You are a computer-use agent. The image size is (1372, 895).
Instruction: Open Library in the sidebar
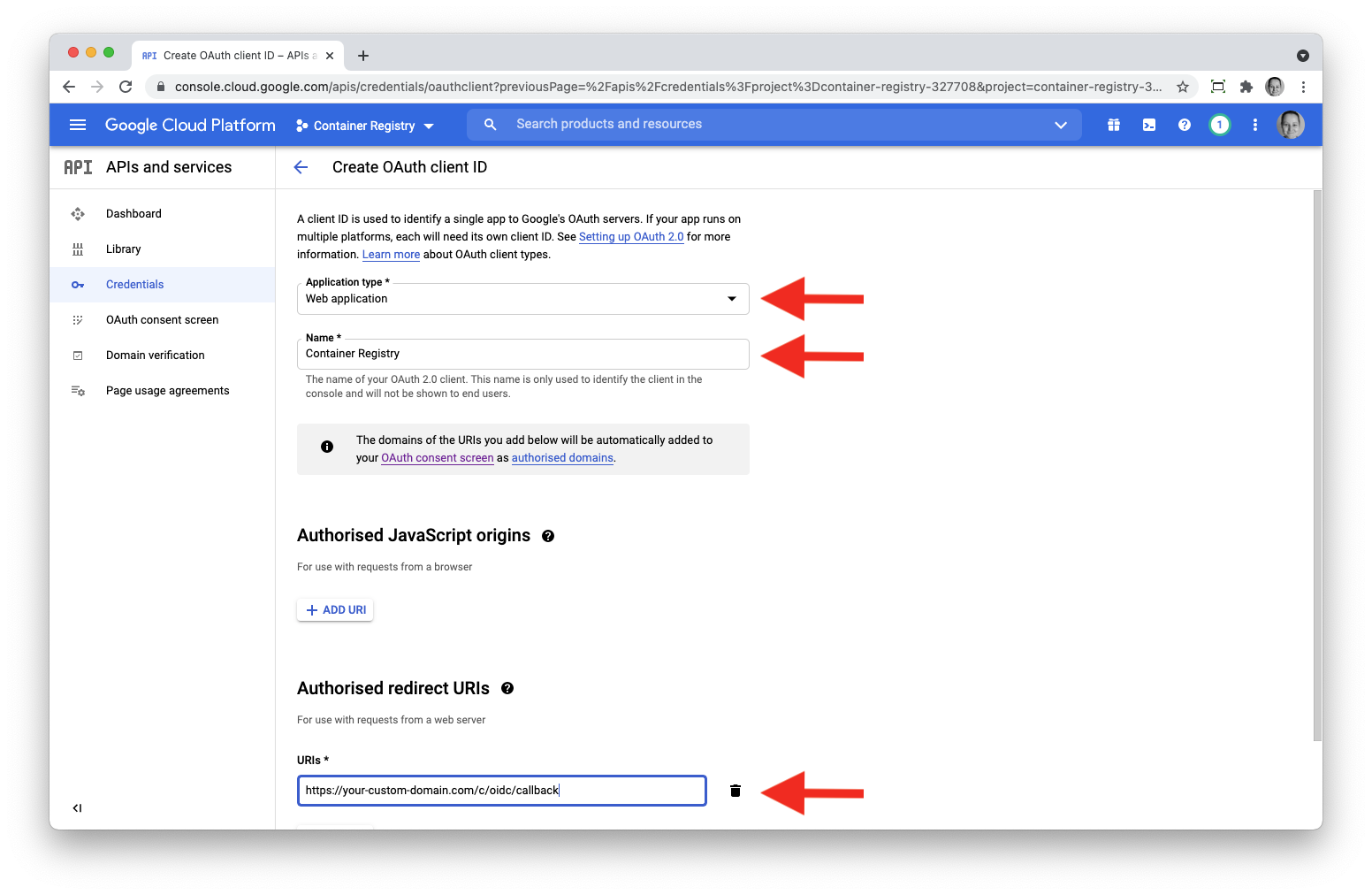(x=163, y=249)
